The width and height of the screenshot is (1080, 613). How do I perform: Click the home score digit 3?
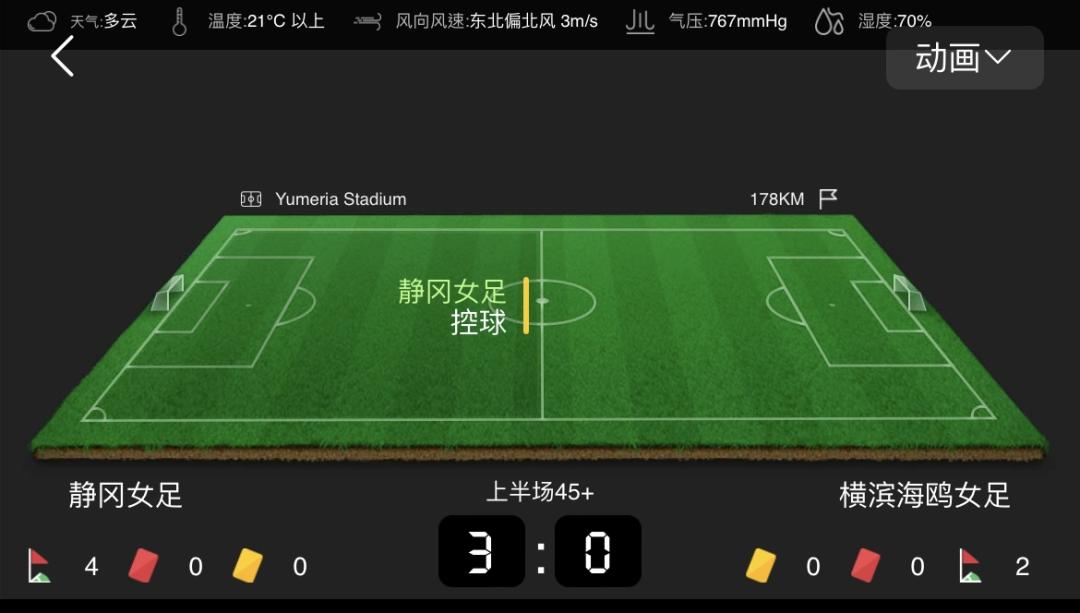(x=481, y=551)
